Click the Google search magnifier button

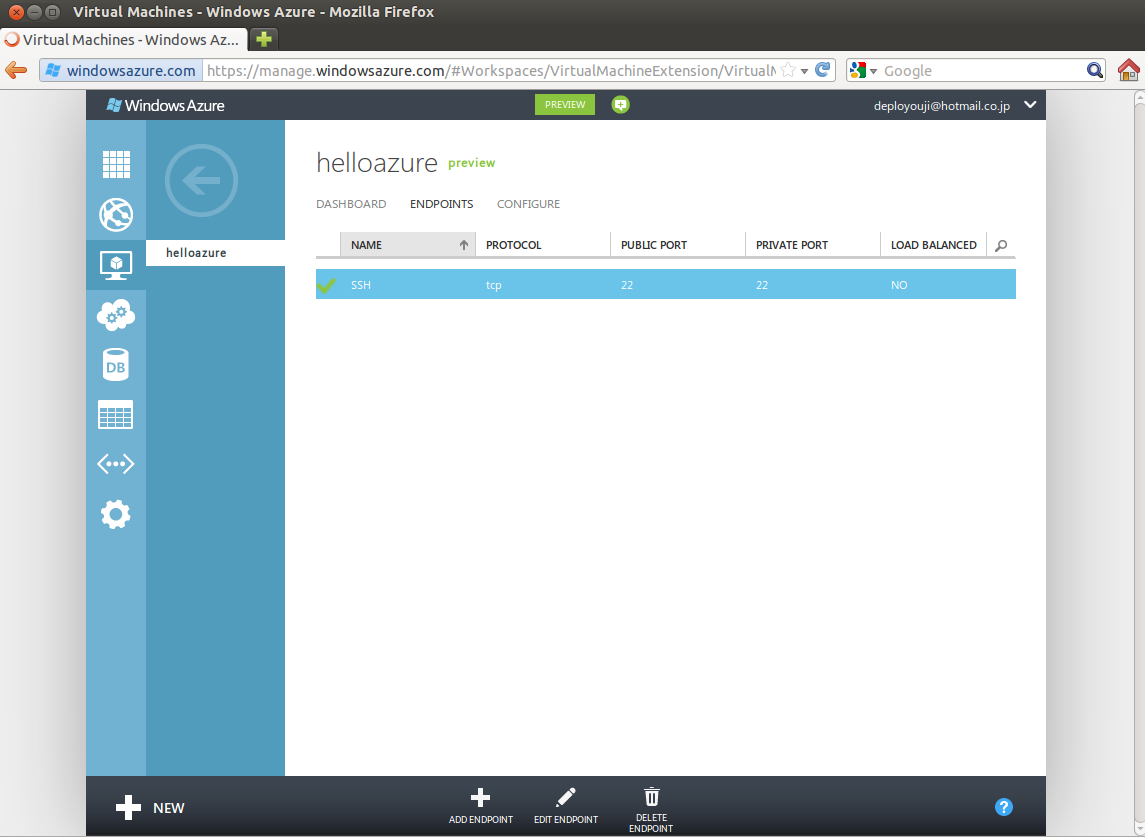(1095, 70)
